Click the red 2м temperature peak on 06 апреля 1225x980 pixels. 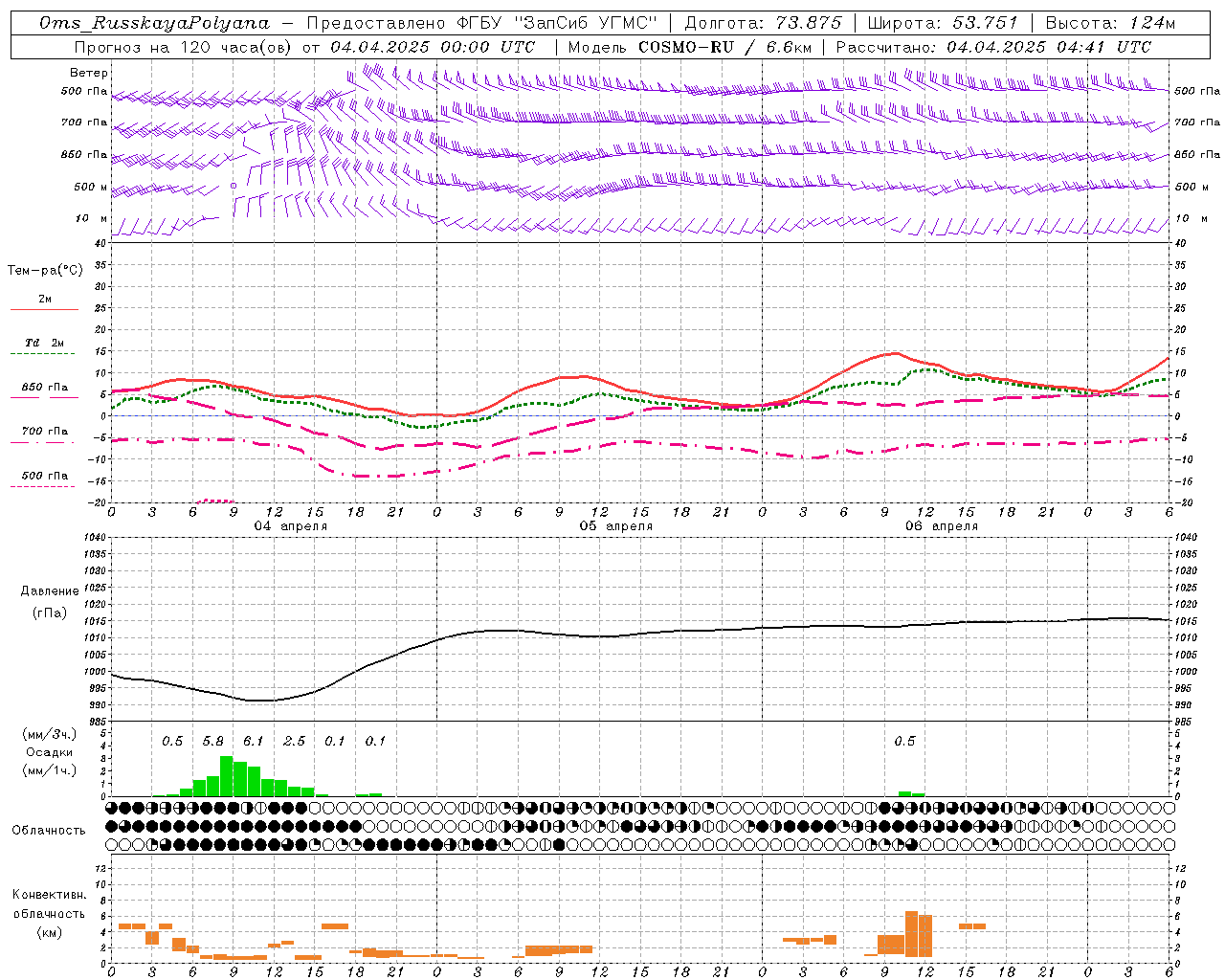tap(894, 353)
